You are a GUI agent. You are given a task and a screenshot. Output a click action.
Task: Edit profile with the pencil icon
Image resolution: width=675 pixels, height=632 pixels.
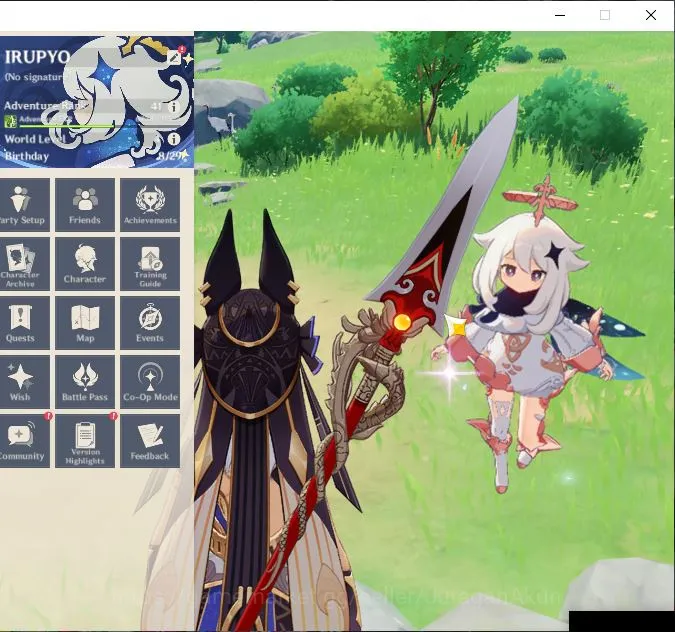(174, 57)
